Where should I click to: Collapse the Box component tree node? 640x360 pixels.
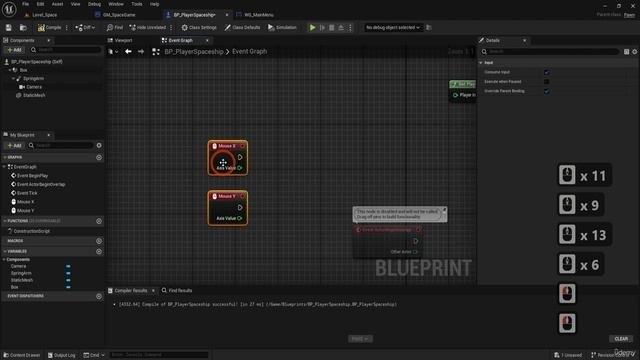[10, 70]
